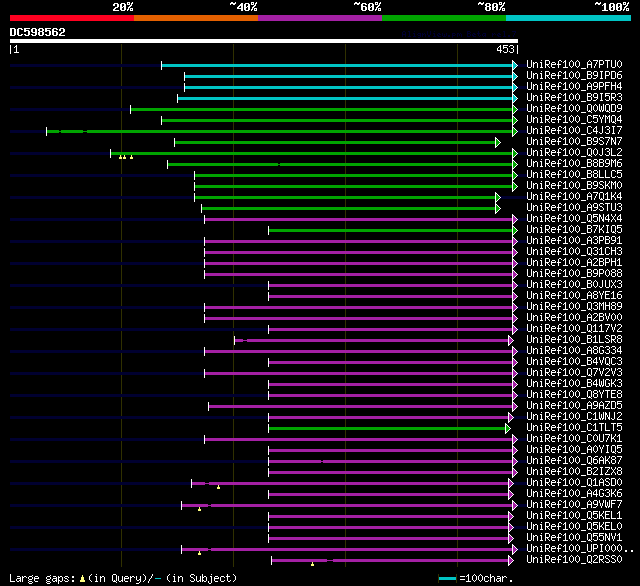Select the red 20% segment in color legend
Viewport: 640px width, 586px height.
click(72, 18)
